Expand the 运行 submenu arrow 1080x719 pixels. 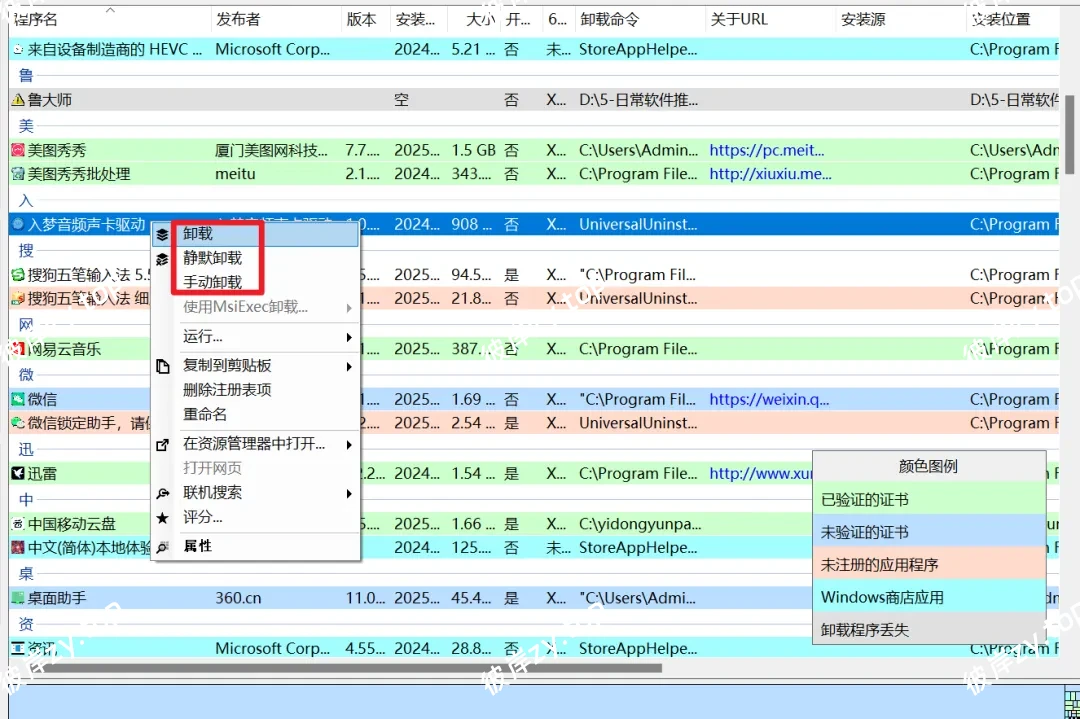(350, 338)
